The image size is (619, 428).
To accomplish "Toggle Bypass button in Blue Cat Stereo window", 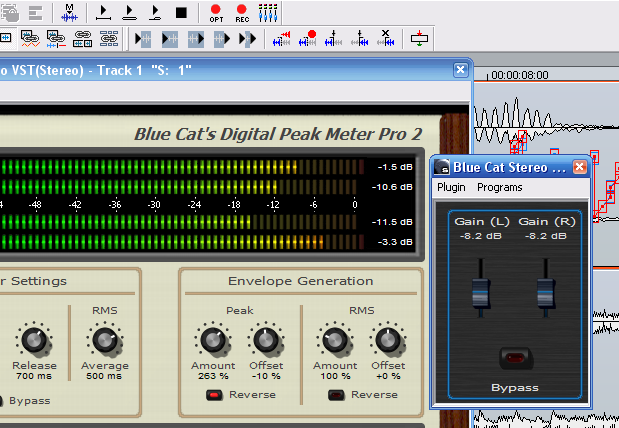I will [516, 359].
